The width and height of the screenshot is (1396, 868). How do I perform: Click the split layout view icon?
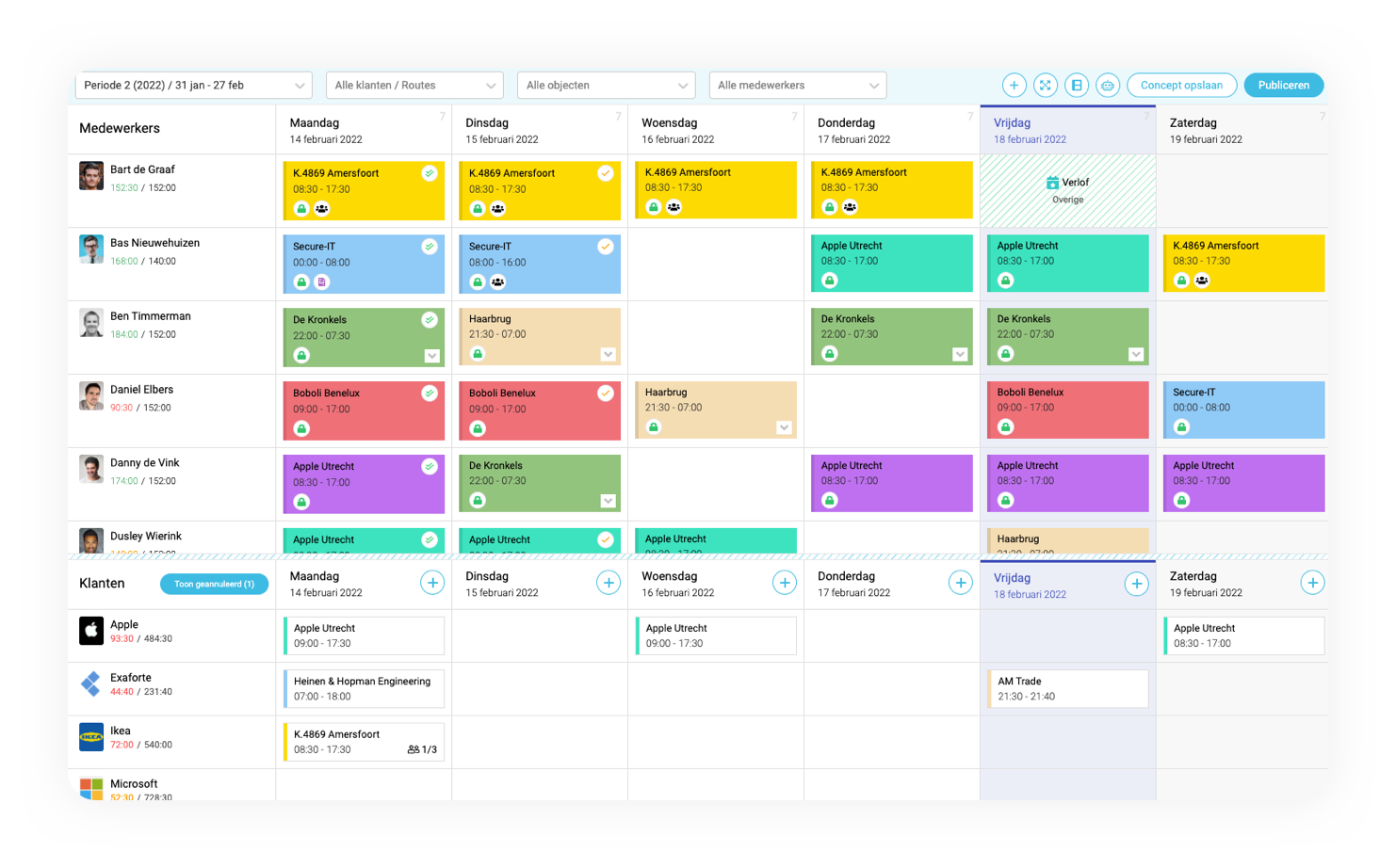[1077, 86]
